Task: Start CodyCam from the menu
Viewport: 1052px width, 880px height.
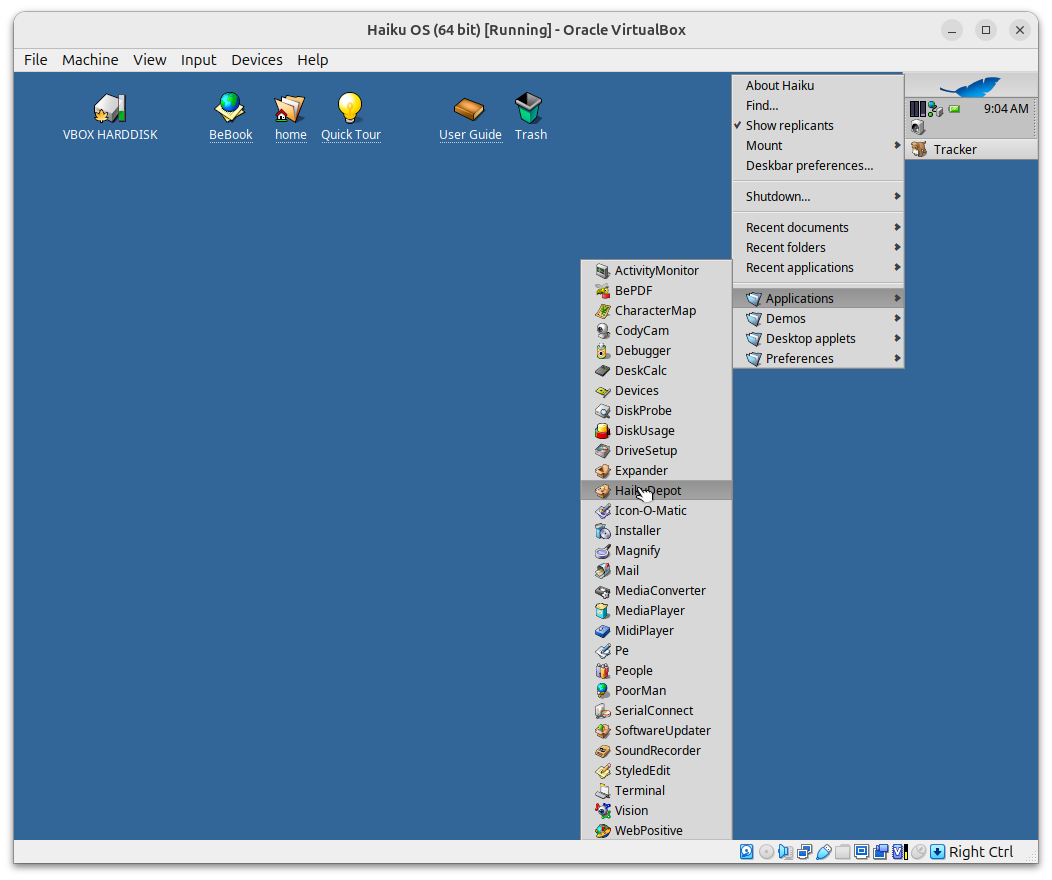Action: coord(656,331)
